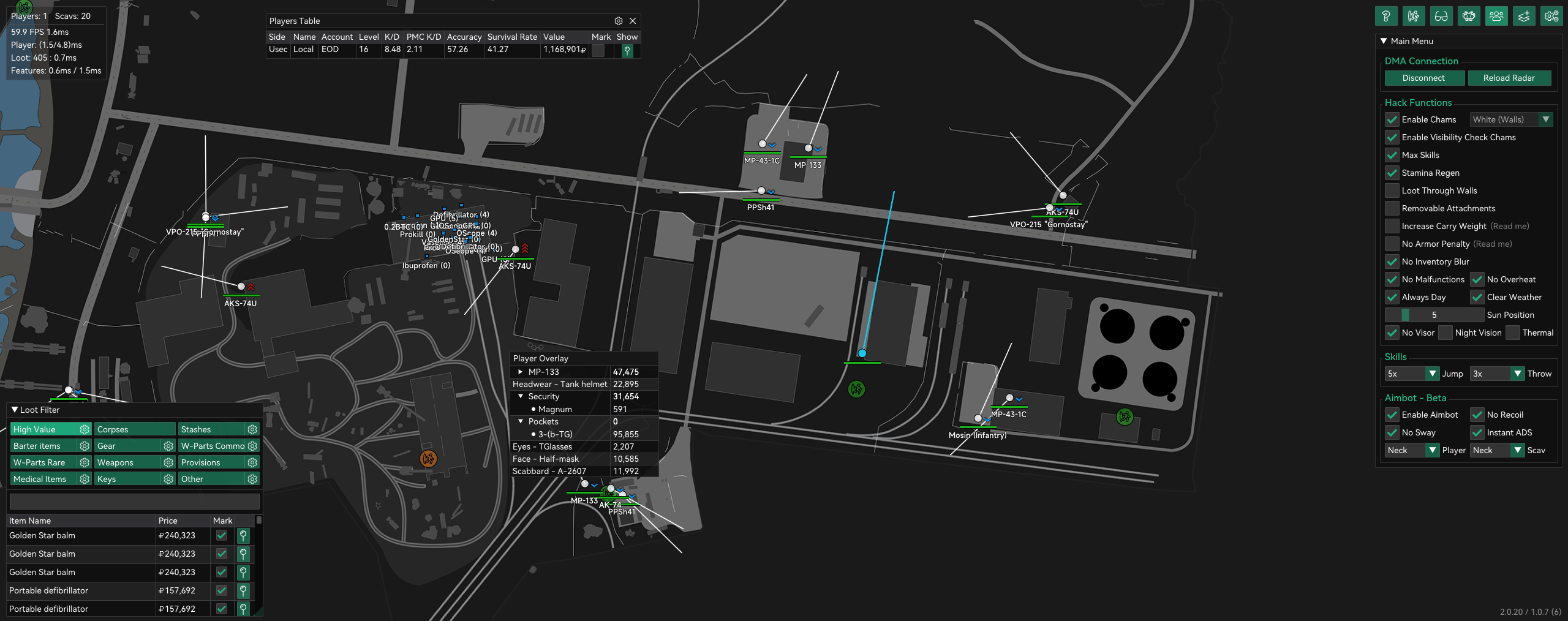Enable Removable Attachments checkbox
Screen dimensions: 1568x621
pyautogui.click(x=1392, y=208)
